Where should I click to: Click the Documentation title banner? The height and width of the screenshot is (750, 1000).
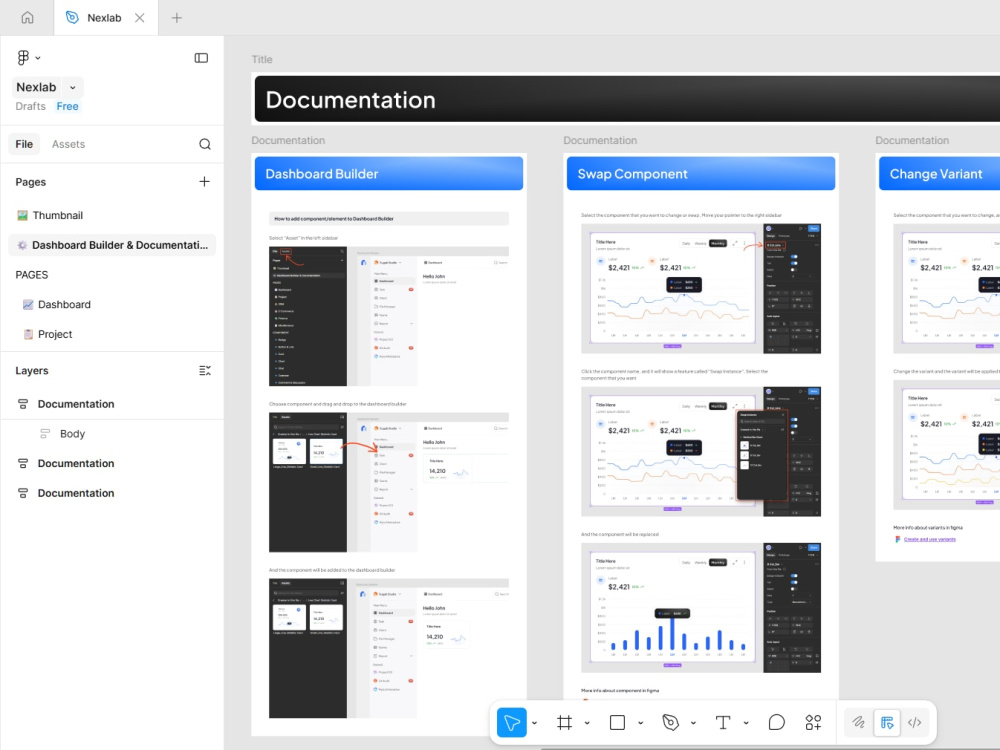point(627,99)
